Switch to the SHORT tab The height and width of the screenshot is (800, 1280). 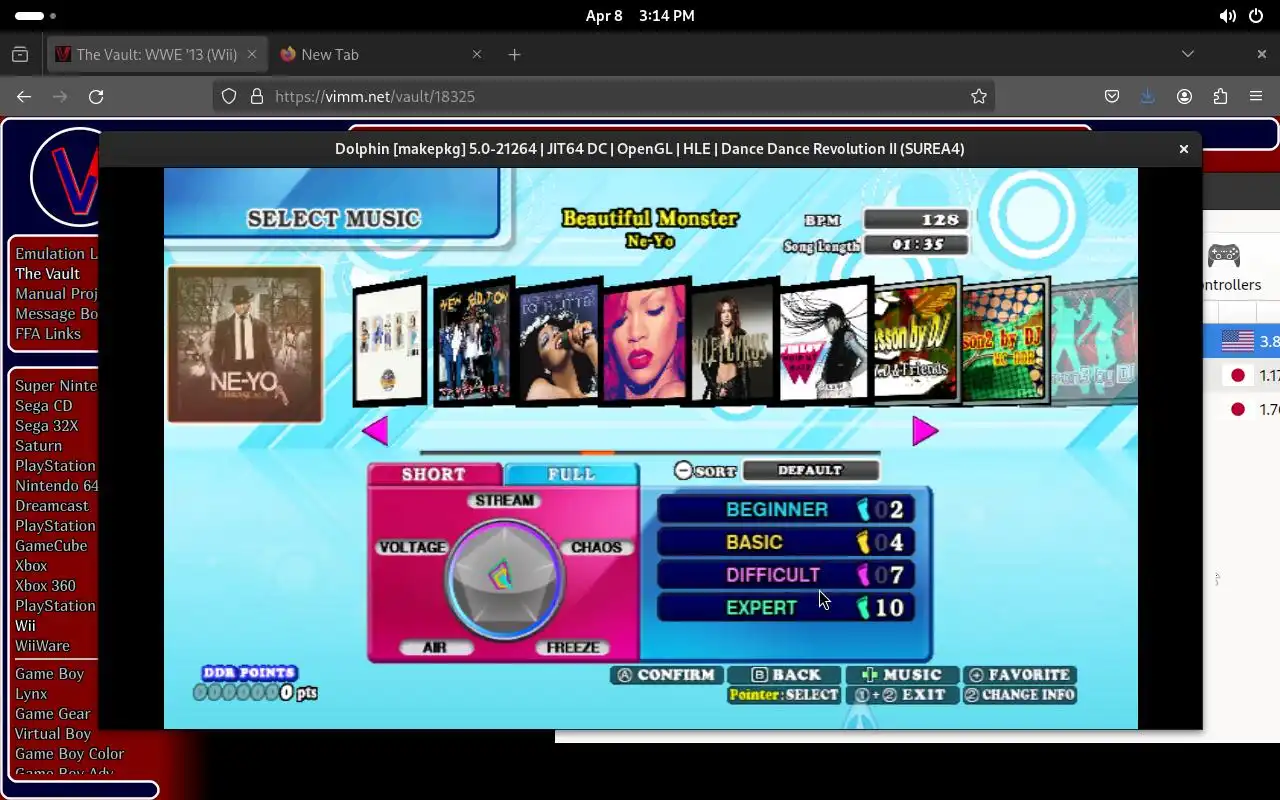click(x=434, y=474)
